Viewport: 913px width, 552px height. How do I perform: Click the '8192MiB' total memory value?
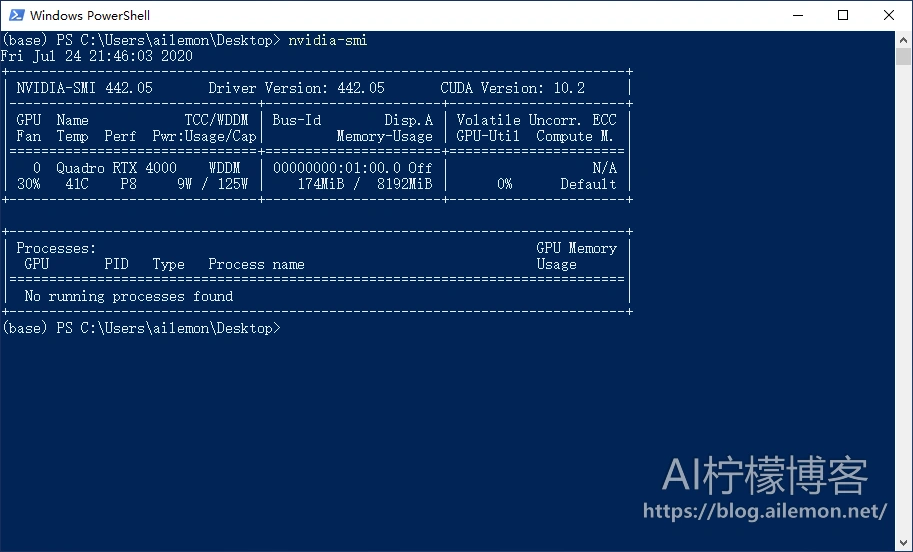coord(405,184)
